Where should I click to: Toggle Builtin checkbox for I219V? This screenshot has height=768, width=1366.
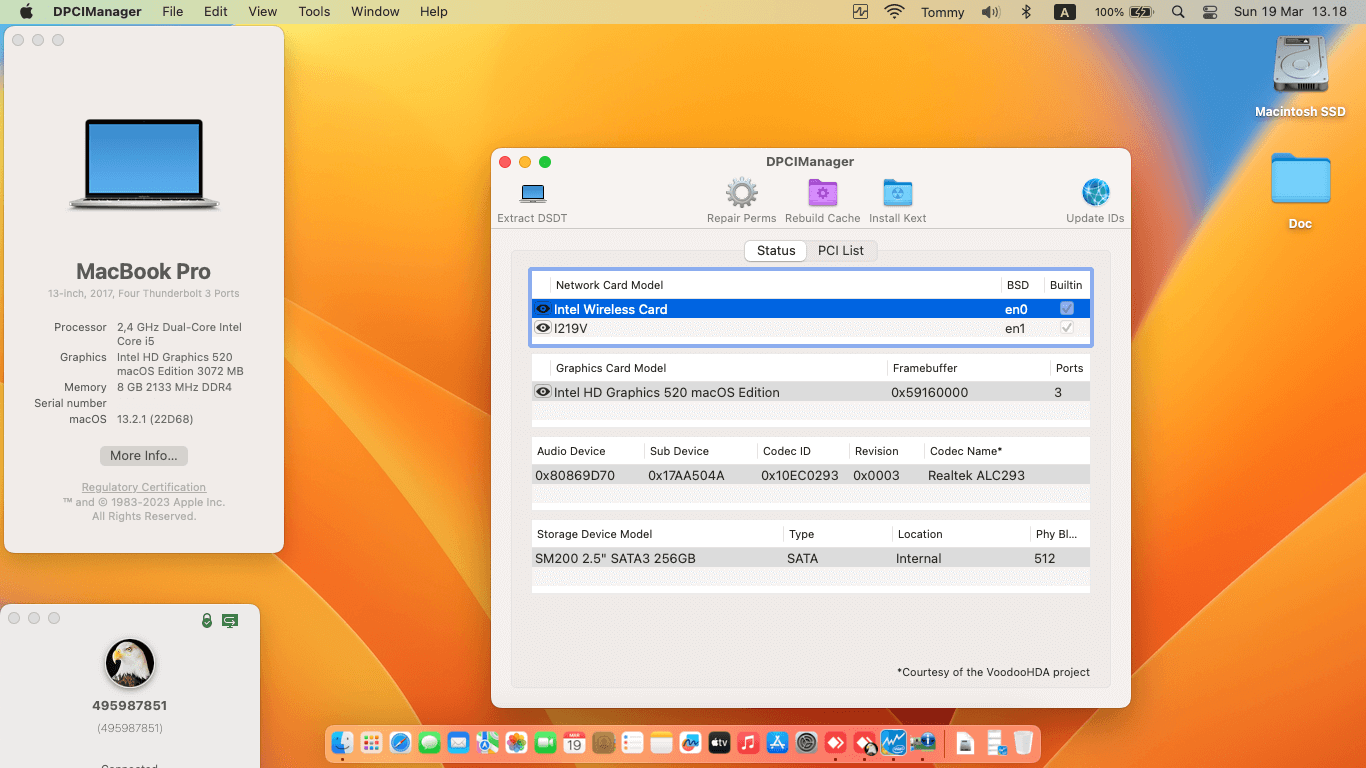pos(1067,328)
